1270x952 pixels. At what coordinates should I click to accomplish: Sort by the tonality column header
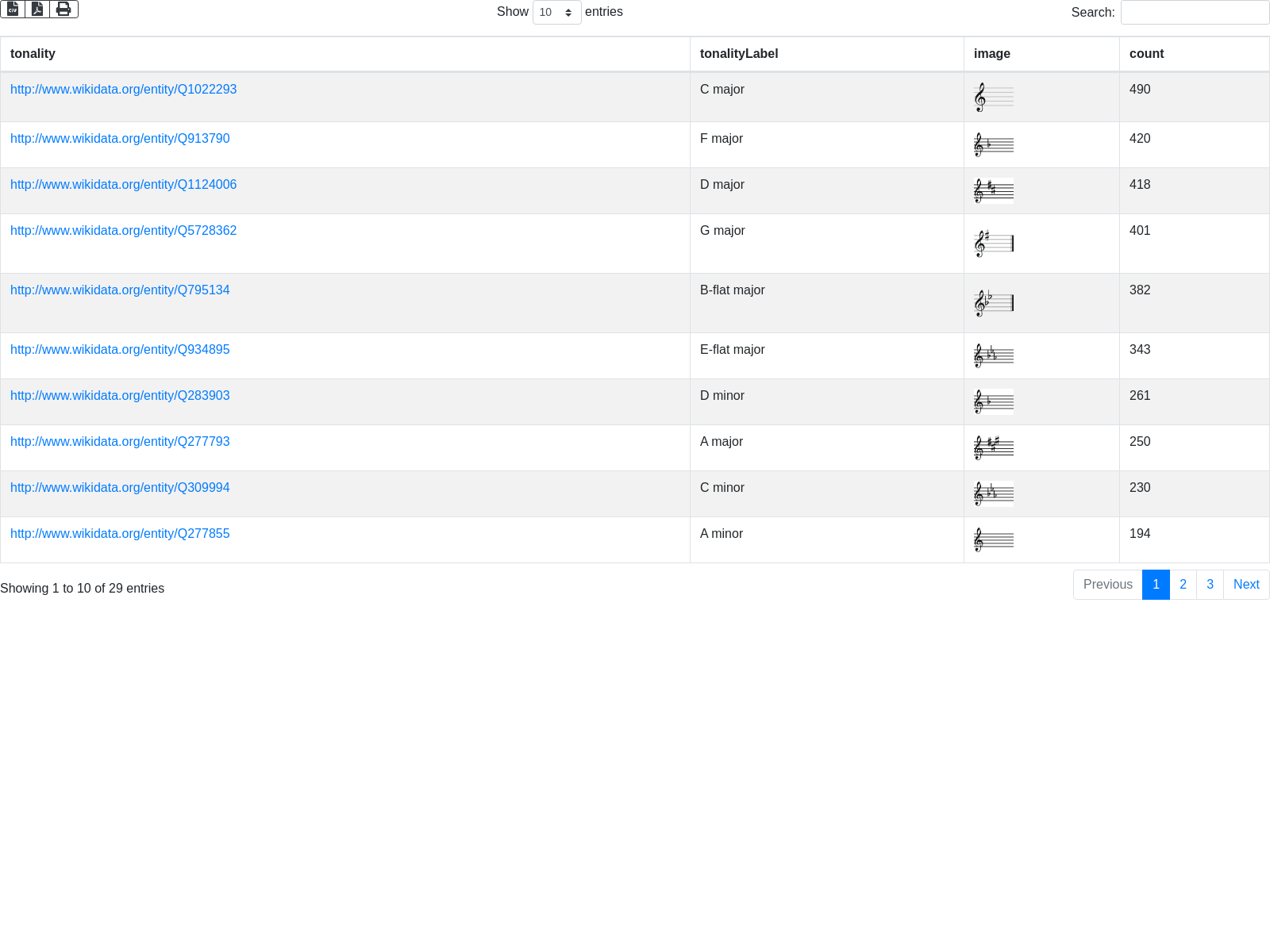33,54
